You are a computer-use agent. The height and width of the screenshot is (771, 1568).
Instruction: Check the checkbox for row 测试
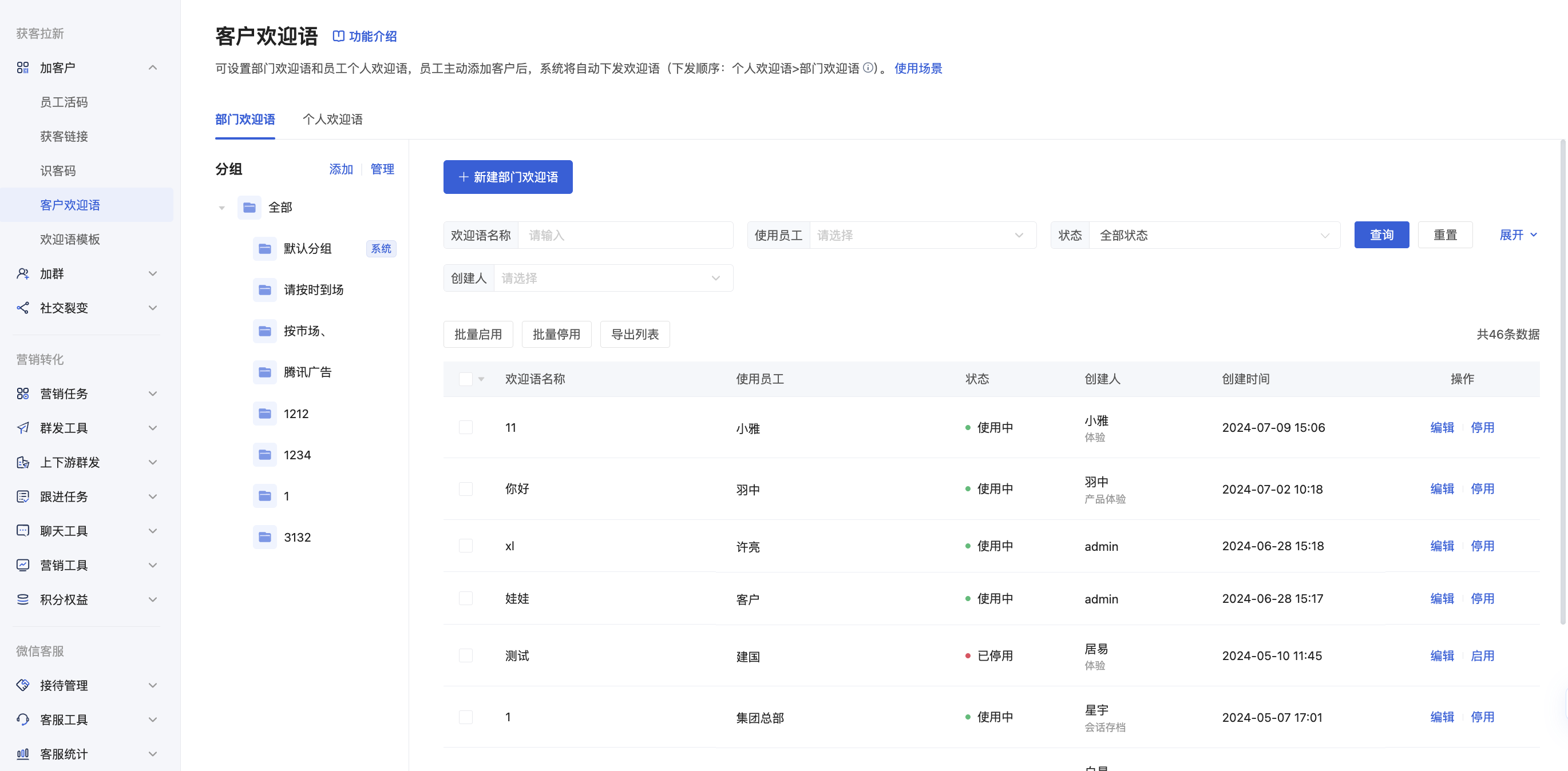(466, 656)
